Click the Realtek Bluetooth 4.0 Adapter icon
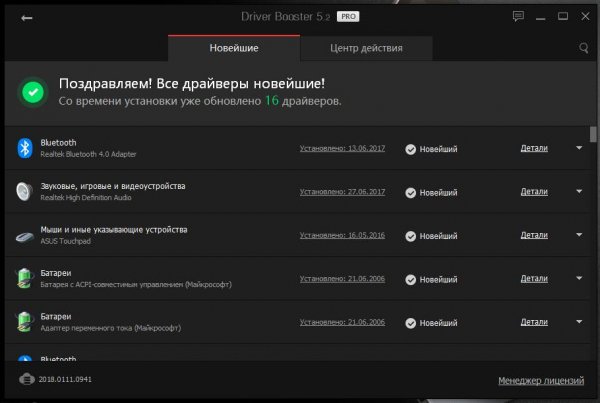Screen dimensions: 600x403 click(x=25, y=148)
